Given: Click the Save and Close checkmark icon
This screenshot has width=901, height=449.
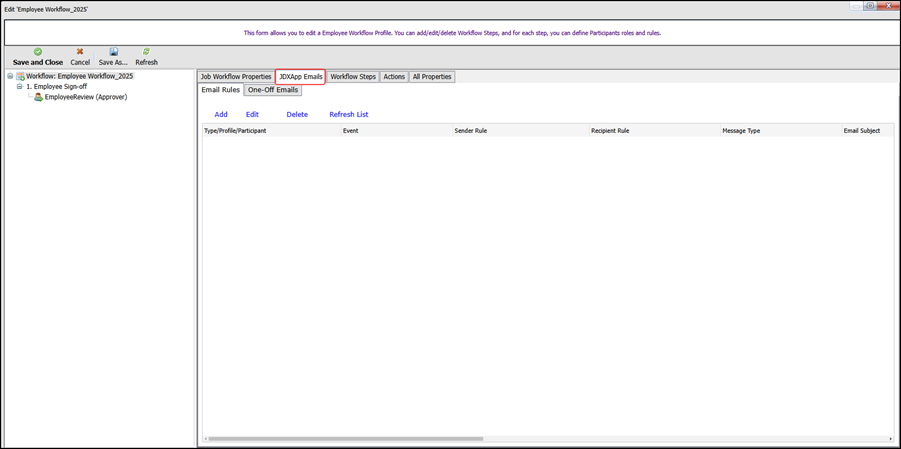Looking at the screenshot, I should point(38,52).
